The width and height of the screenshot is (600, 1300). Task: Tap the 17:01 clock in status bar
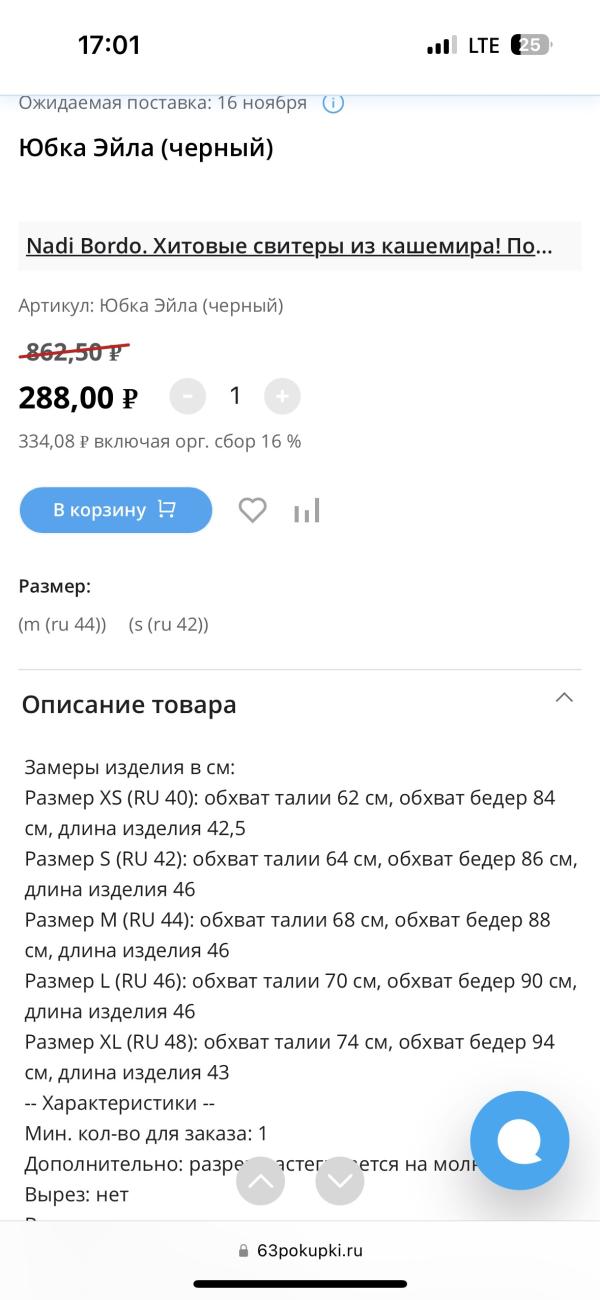coord(109,45)
